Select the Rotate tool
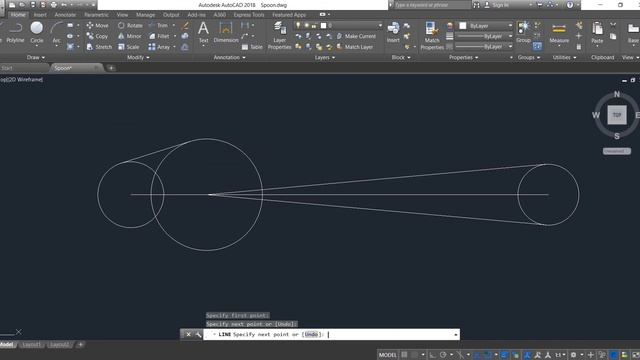640x360 pixels. [130, 25]
